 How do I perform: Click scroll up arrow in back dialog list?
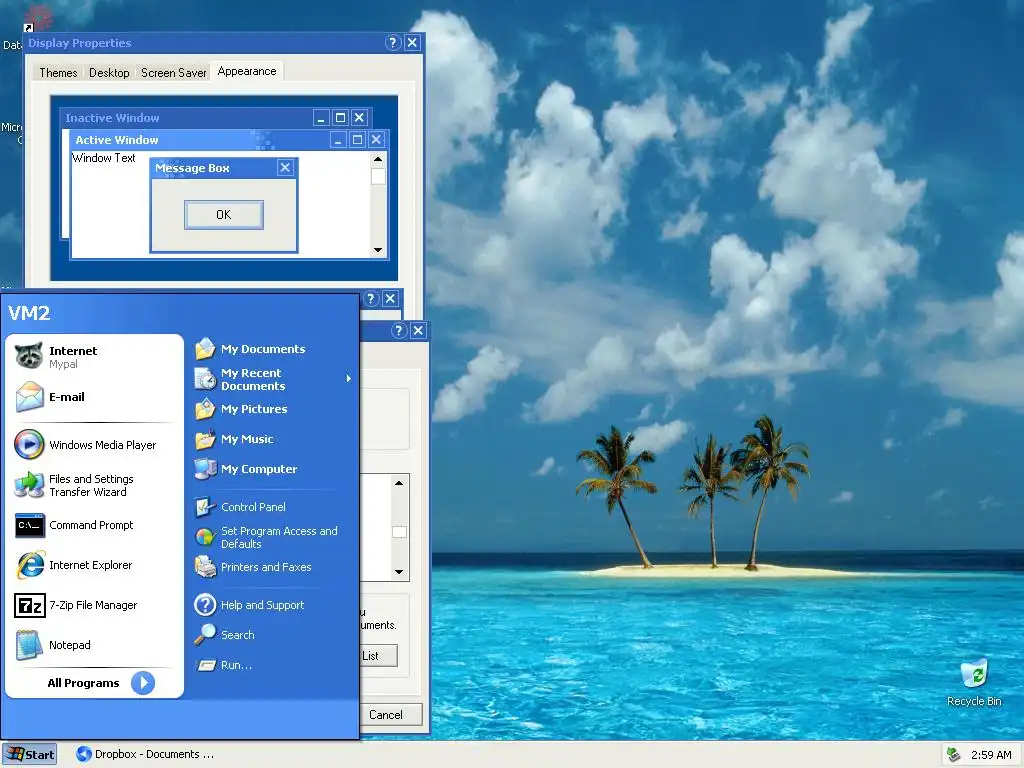click(399, 483)
